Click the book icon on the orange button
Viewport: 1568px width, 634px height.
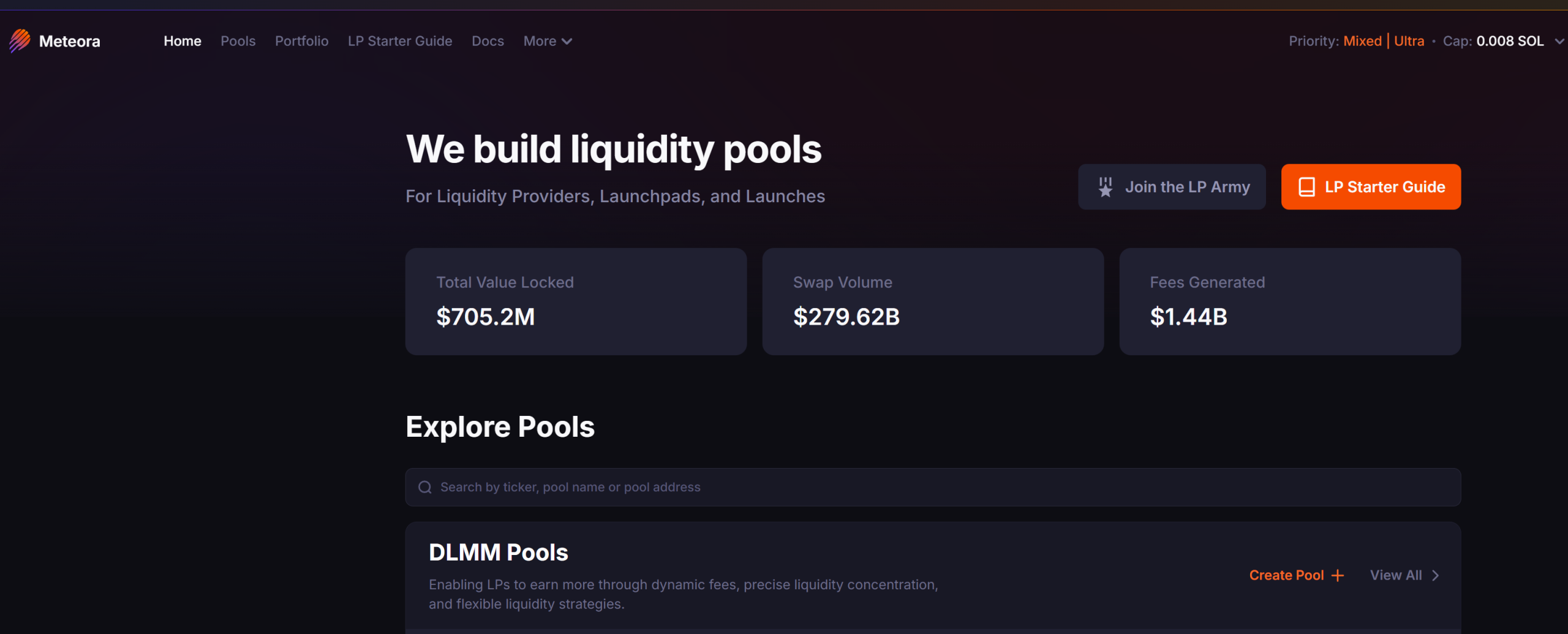pyautogui.click(x=1306, y=187)
